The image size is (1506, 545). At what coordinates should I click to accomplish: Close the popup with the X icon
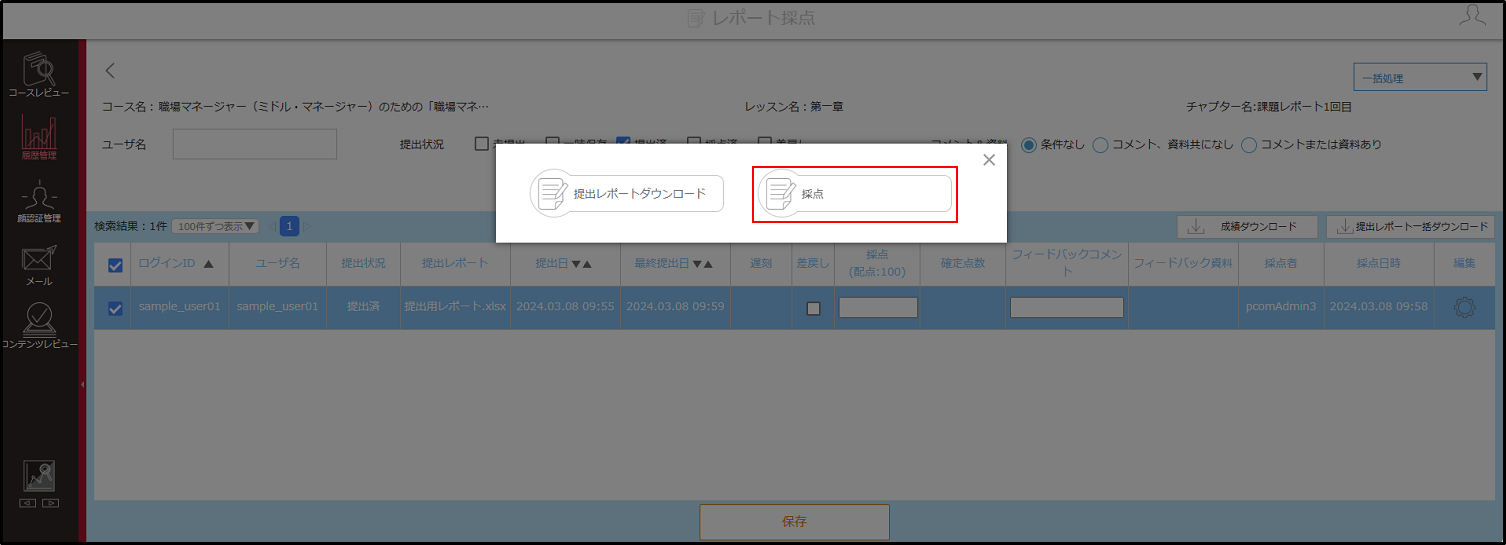[989, 160]
